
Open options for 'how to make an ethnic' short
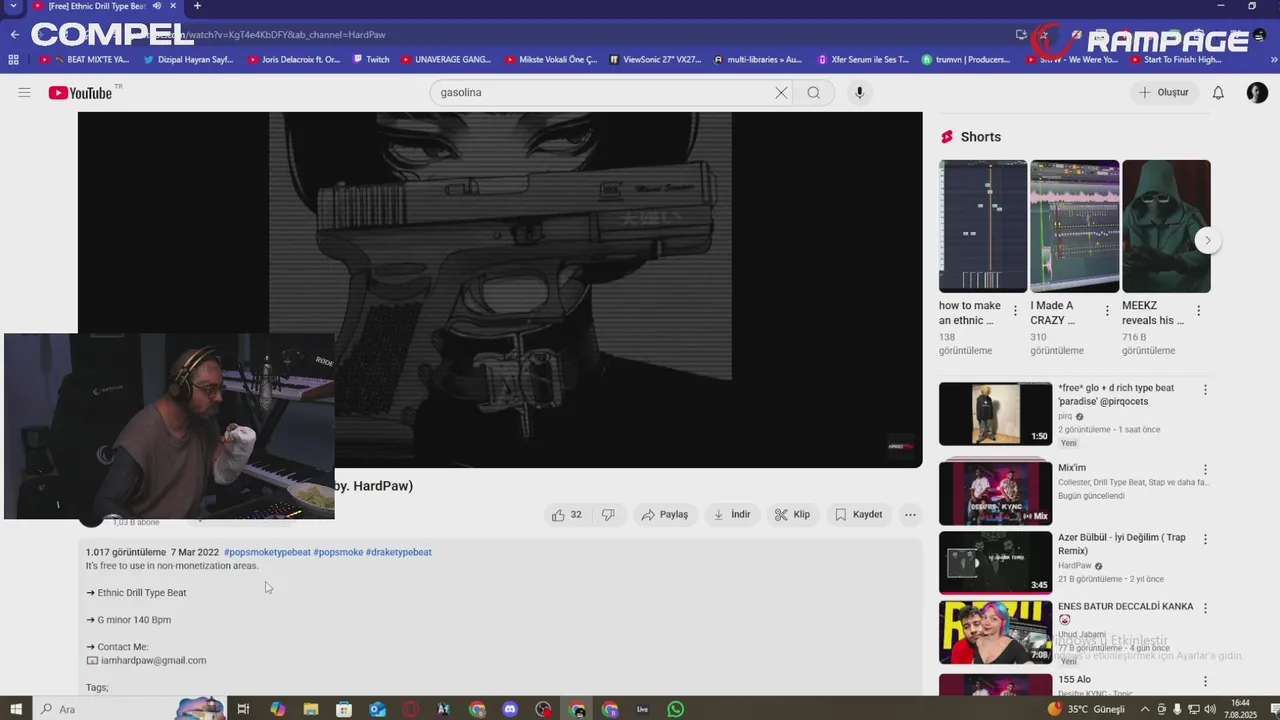(1015, 311)
